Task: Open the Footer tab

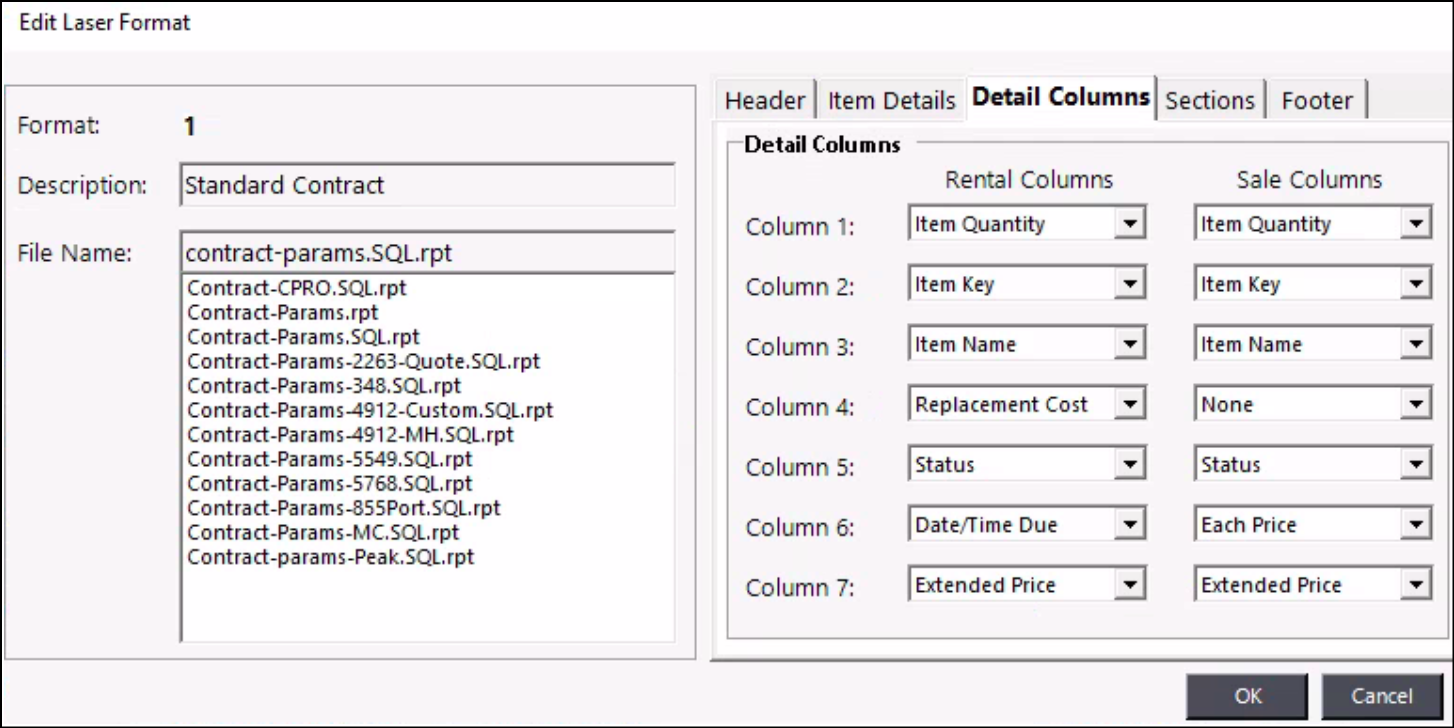Action: 1316,100
